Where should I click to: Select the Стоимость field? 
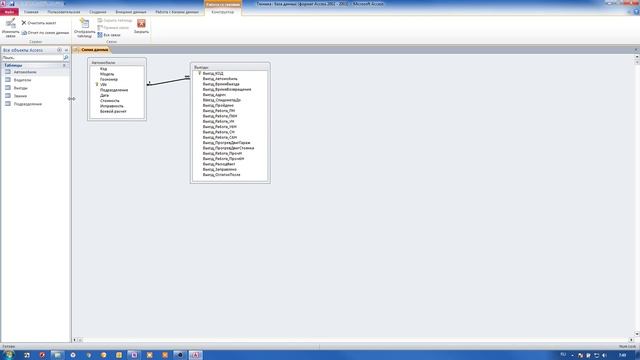pos(110,100)
